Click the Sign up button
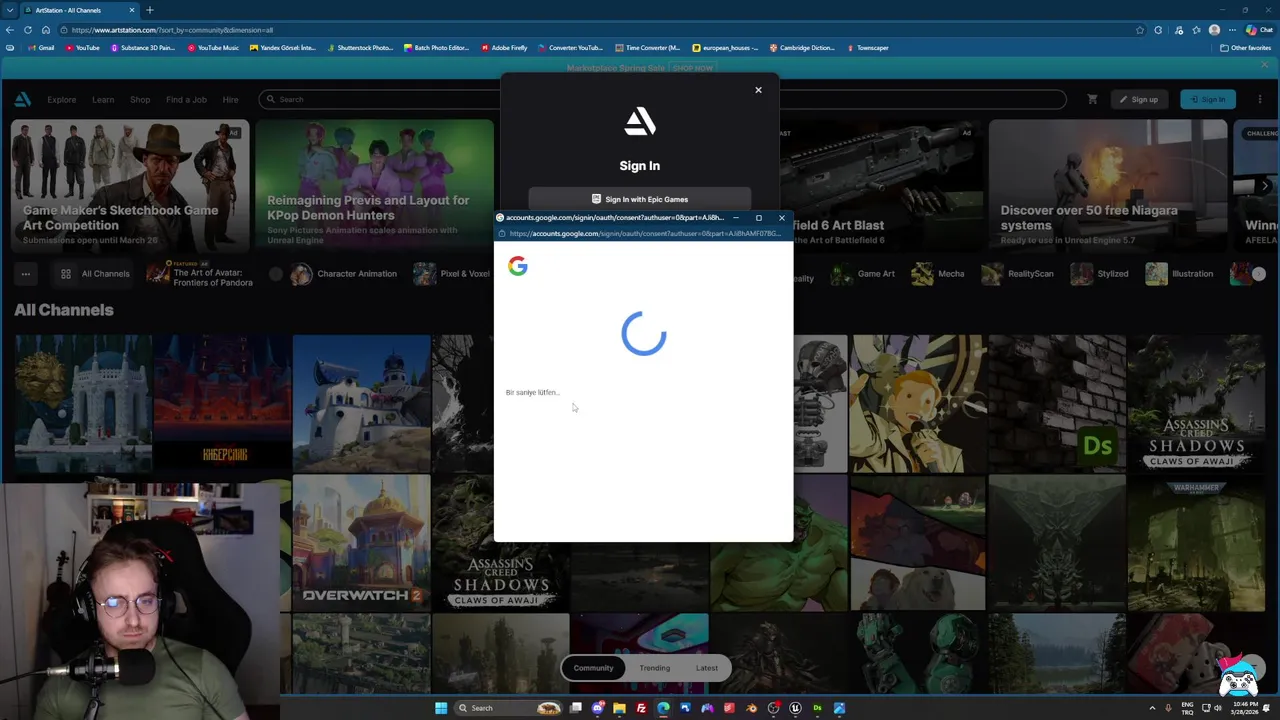This screenshot has height=720, width=1280. point(1139,99)
